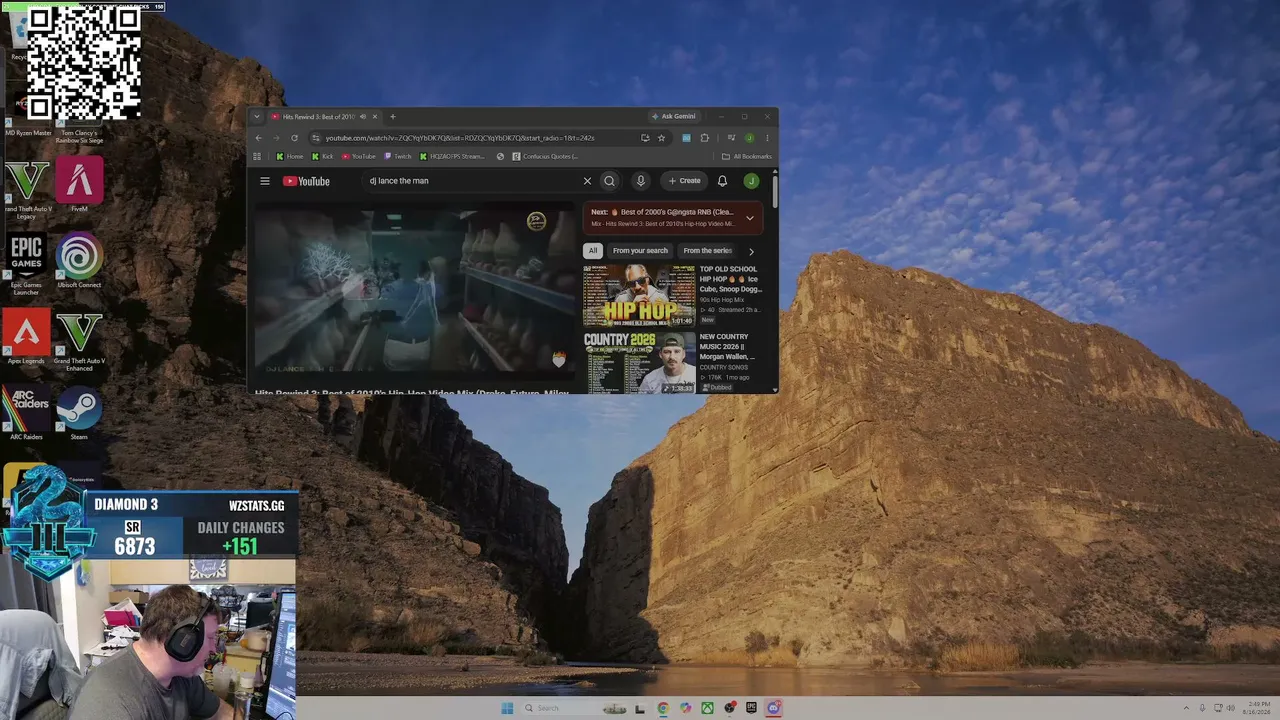Open the YouTube account avatar menu
Viewport: 1280px width, 720px height.
(751, 181)
